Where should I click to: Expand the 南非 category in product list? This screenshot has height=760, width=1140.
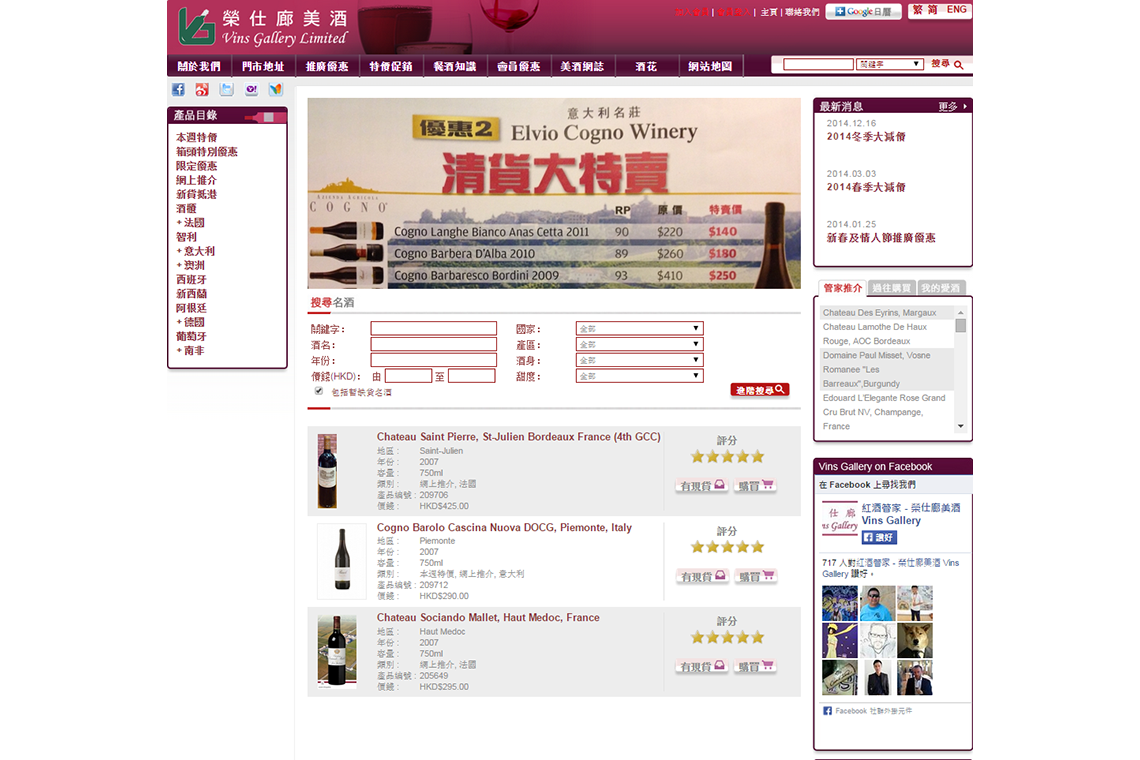[x=190, y=351]
